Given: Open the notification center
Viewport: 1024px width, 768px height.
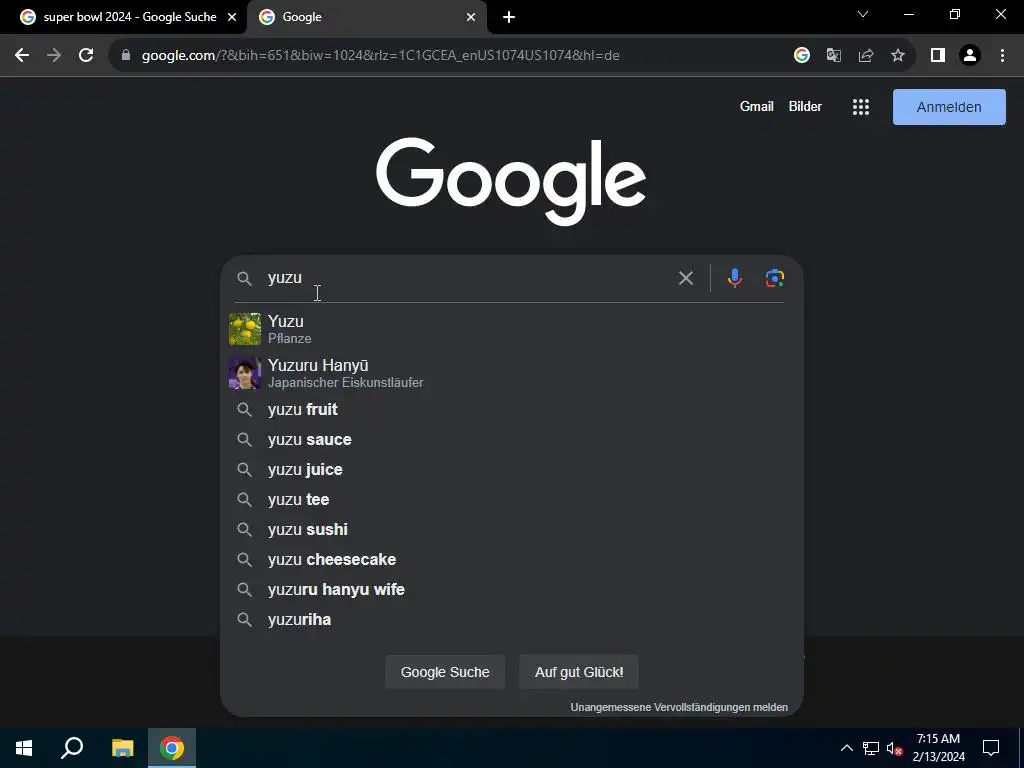Looking at the screenshot, I should pos(991,748).
